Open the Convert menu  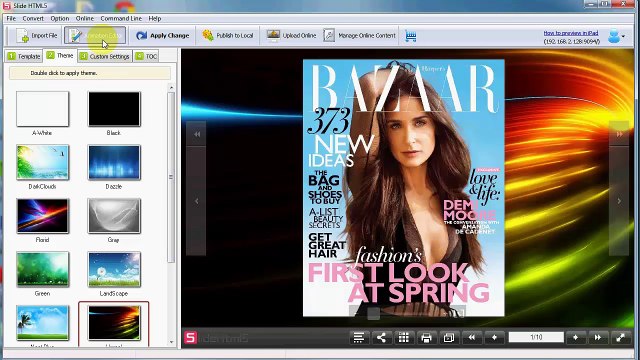(x=33, y=18)
